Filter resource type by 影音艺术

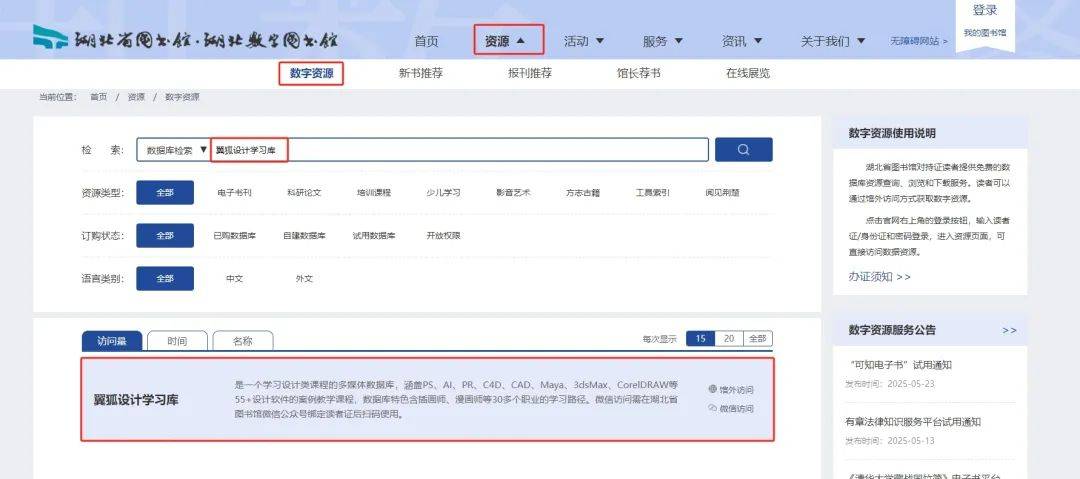[513, 193]
